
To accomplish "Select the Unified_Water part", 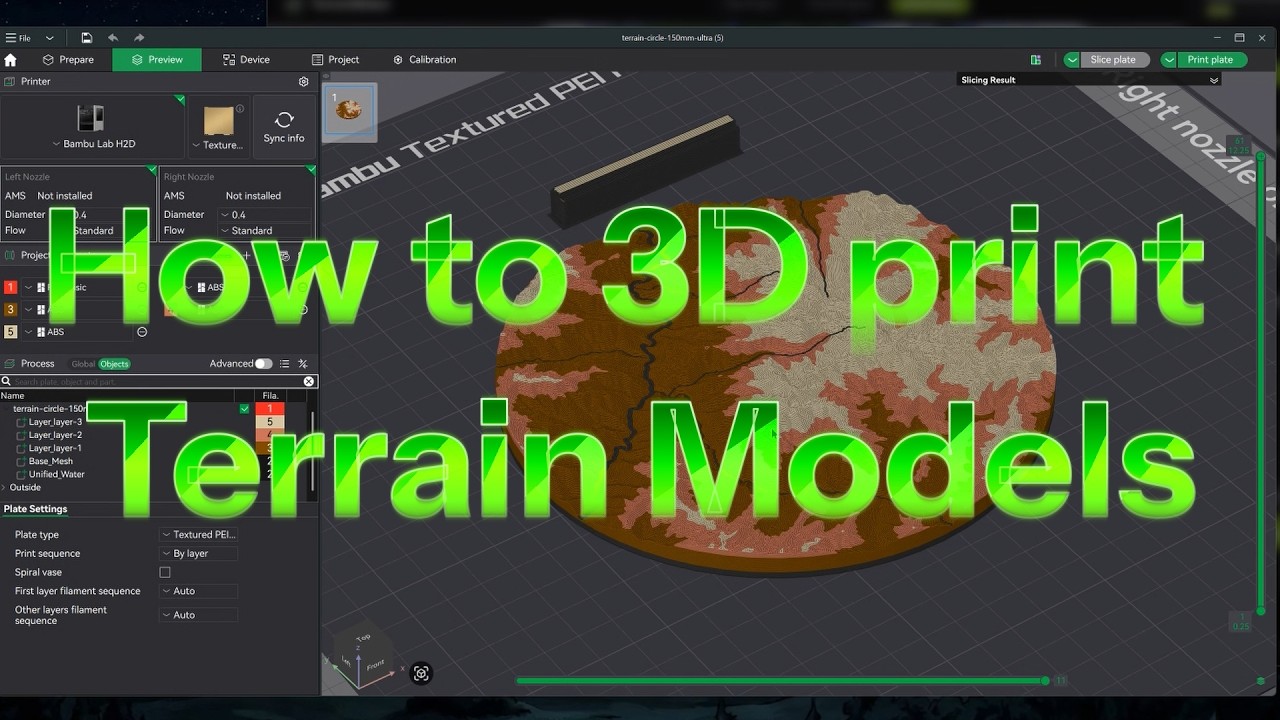I will point(57,474).
